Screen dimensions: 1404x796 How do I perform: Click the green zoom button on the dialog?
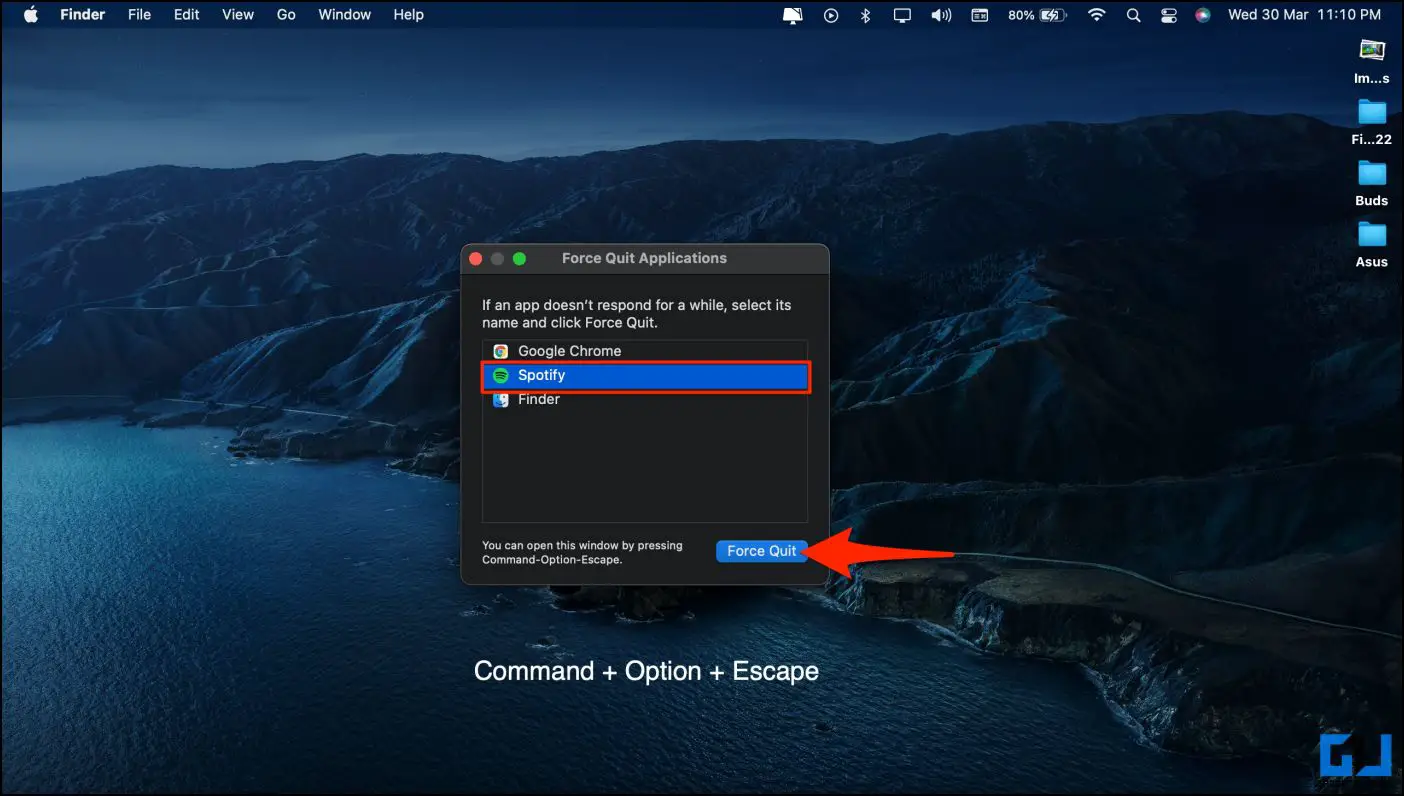click(x=520, y=258)
